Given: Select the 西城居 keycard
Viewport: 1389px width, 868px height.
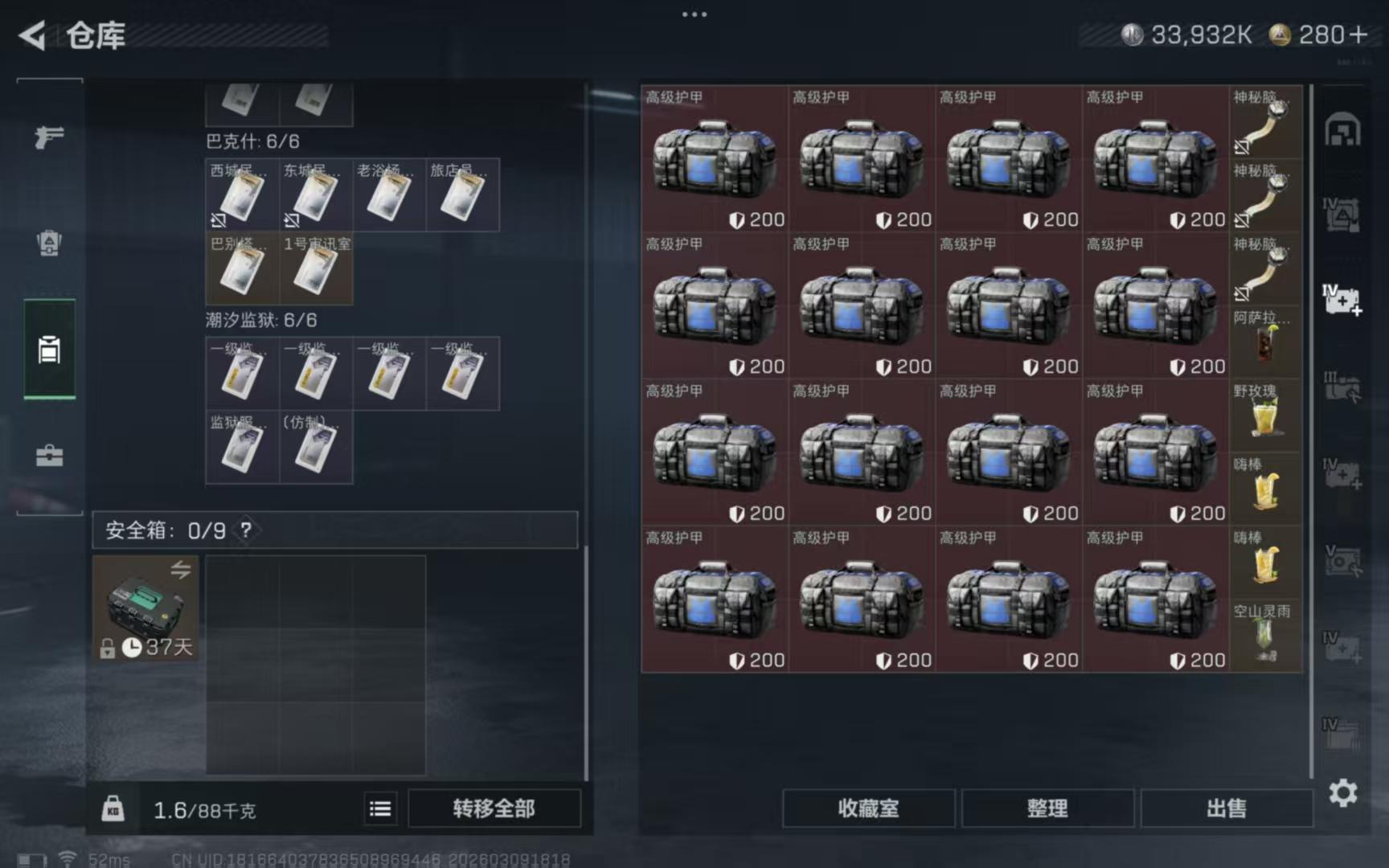Looking at the screenshot, I should [x=242, y=195].
